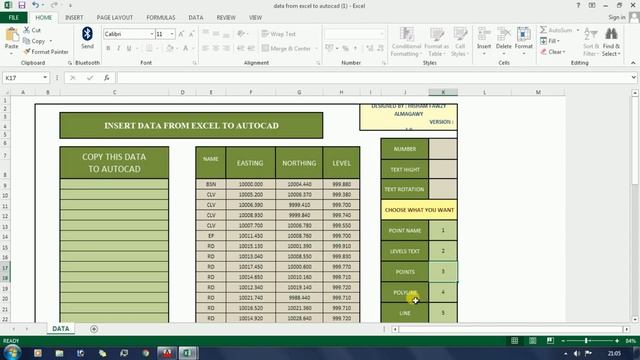Switch to the FORMULAS tab
Viewport: 640px width, 360px height.
161,18
